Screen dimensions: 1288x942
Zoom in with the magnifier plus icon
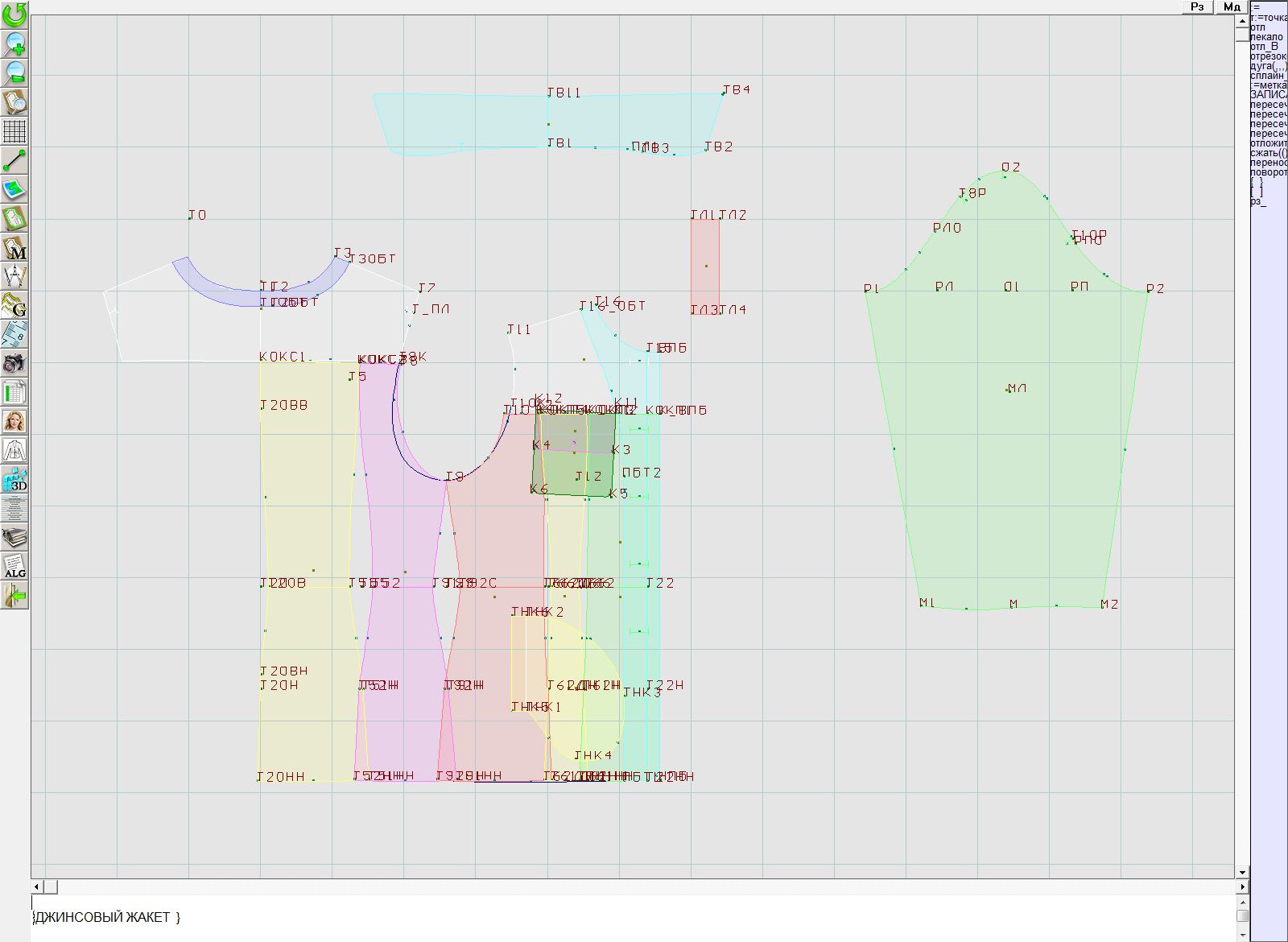tap(14, 43)
